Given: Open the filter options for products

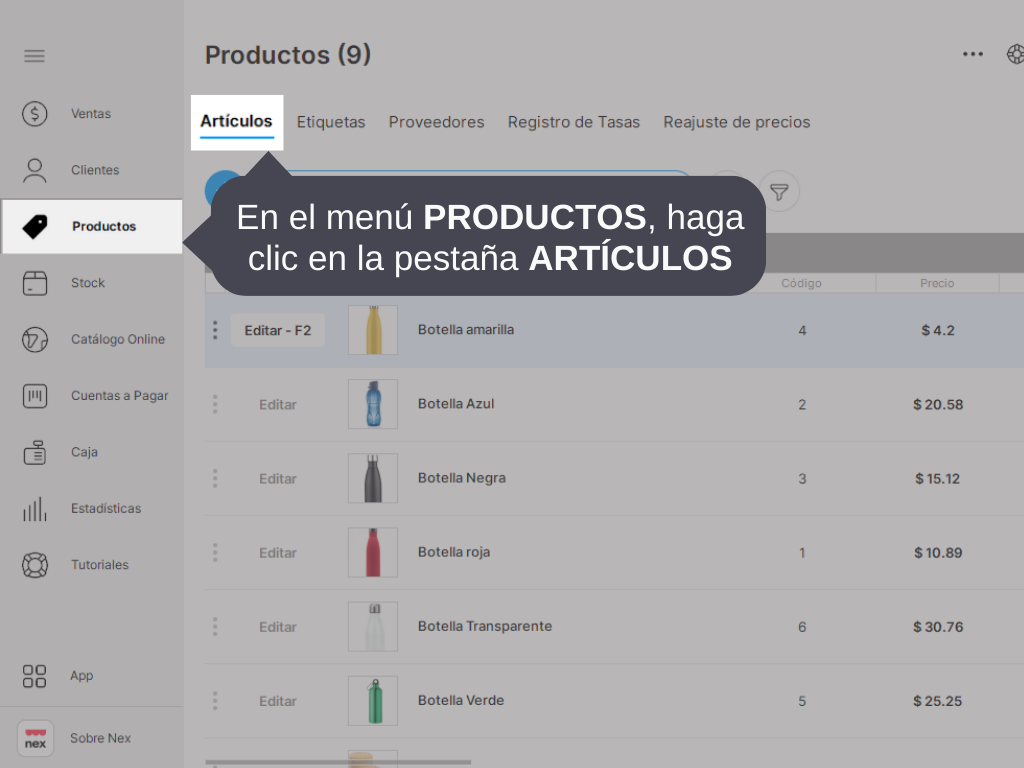Looking at the screenshot, I should [x=779, y=191].
